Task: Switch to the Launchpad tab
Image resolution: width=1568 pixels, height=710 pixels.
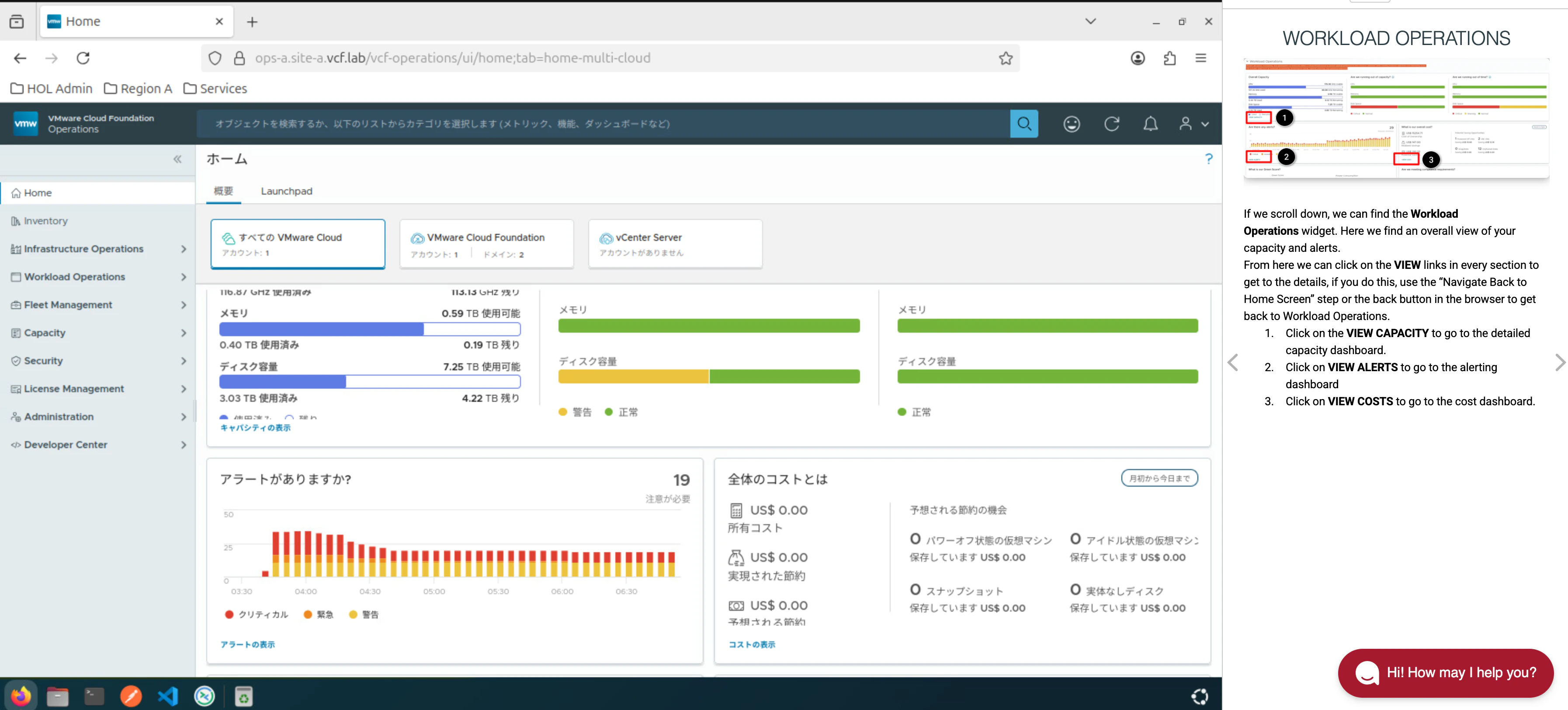Action: [286, 191]
